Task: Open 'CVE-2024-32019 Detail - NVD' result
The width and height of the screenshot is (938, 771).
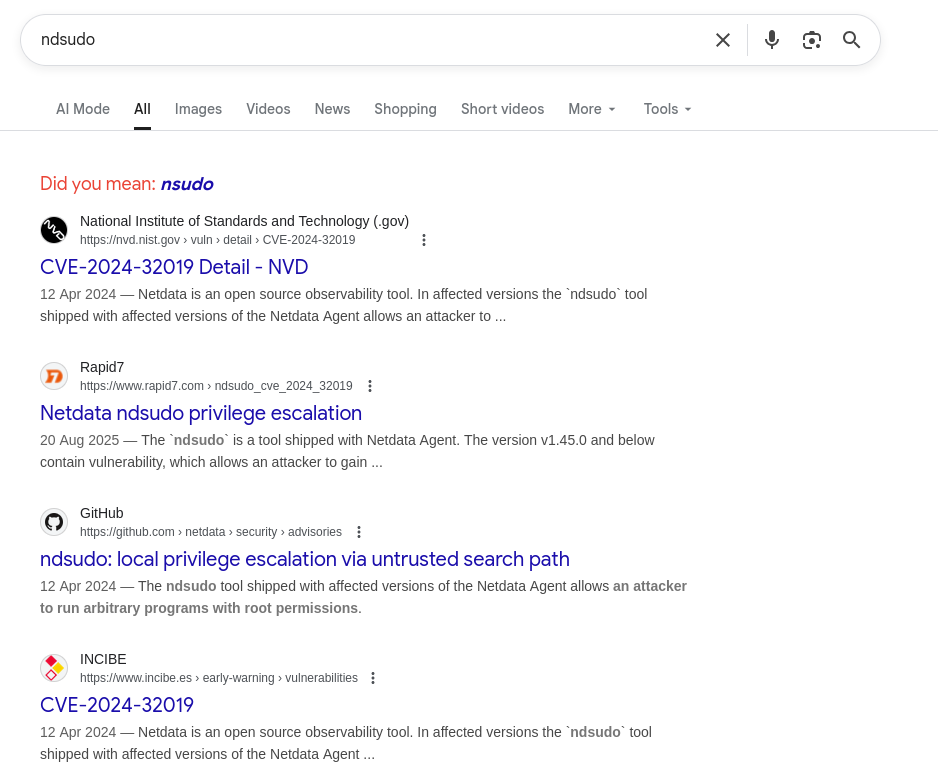Action: 174,267
